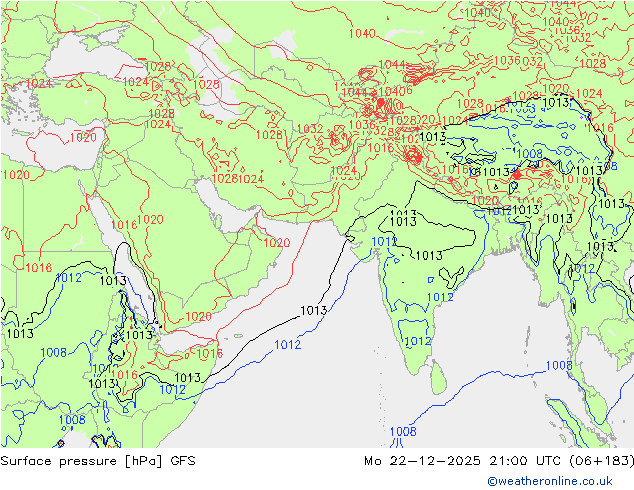Select the blue 1012 label over Arabian Sea
634x490 pixels.
pos(287,345)
